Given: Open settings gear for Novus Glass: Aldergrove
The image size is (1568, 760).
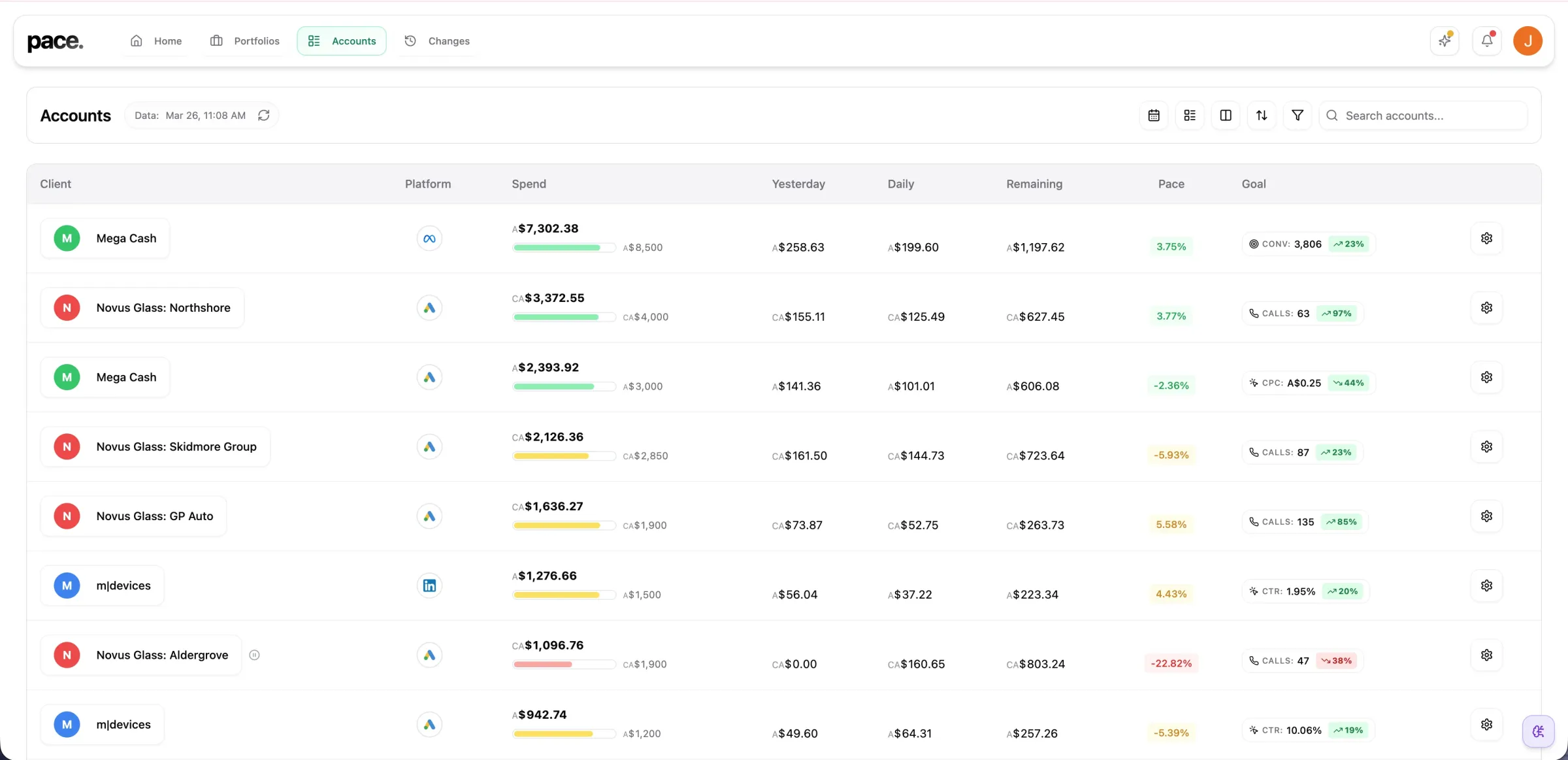Looking at the screenshot, I should pos(1486,655).
